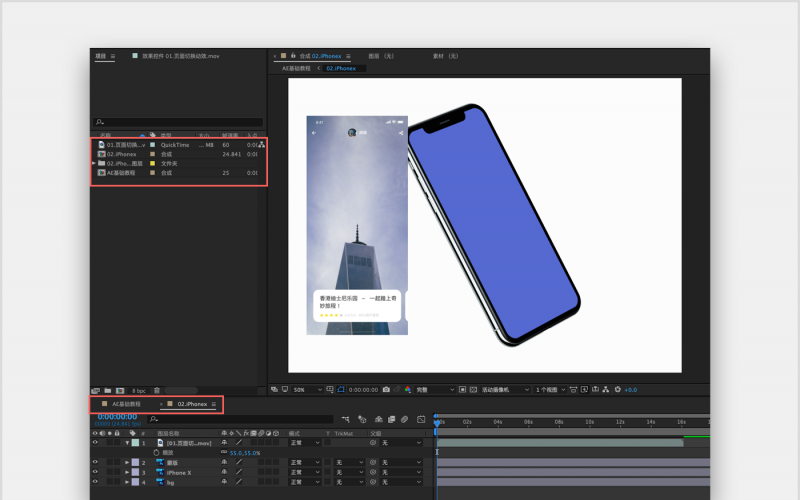
Task: Expand the 02.iPho...图层 folder
Action: pos(94,163)
